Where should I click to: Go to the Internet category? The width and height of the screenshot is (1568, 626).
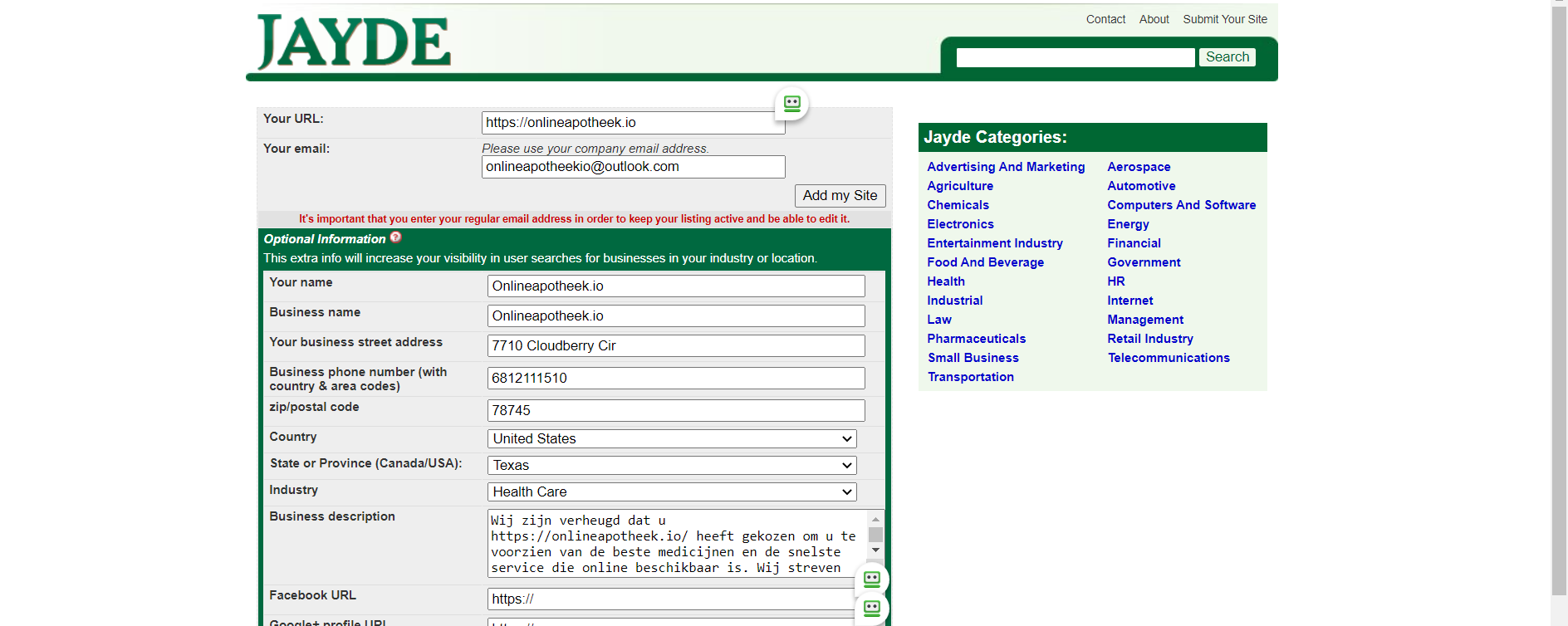1129,301
